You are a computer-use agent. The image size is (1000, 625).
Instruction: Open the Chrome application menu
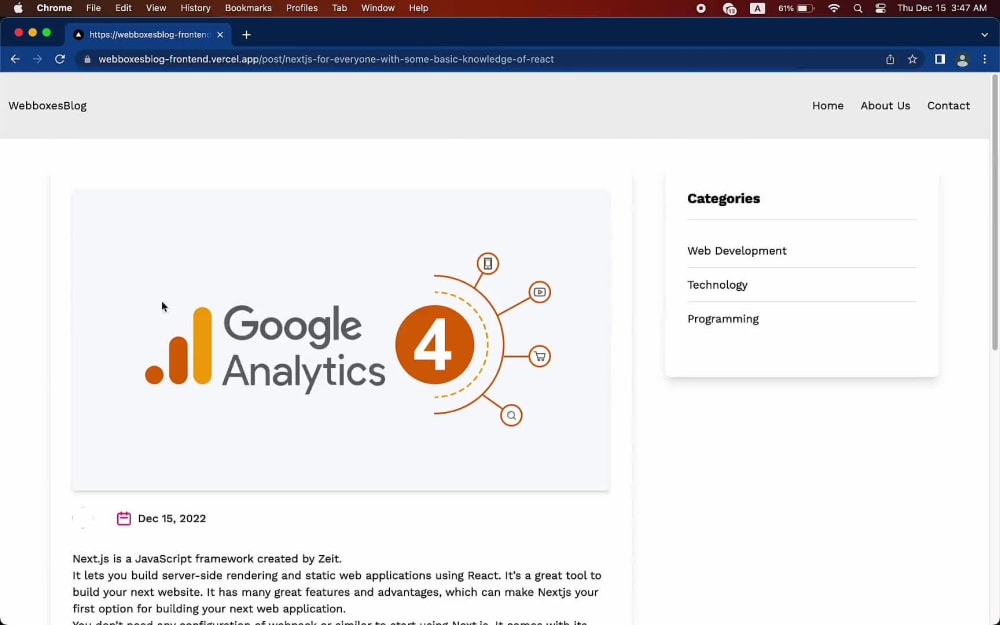click(x=54, y=8)
